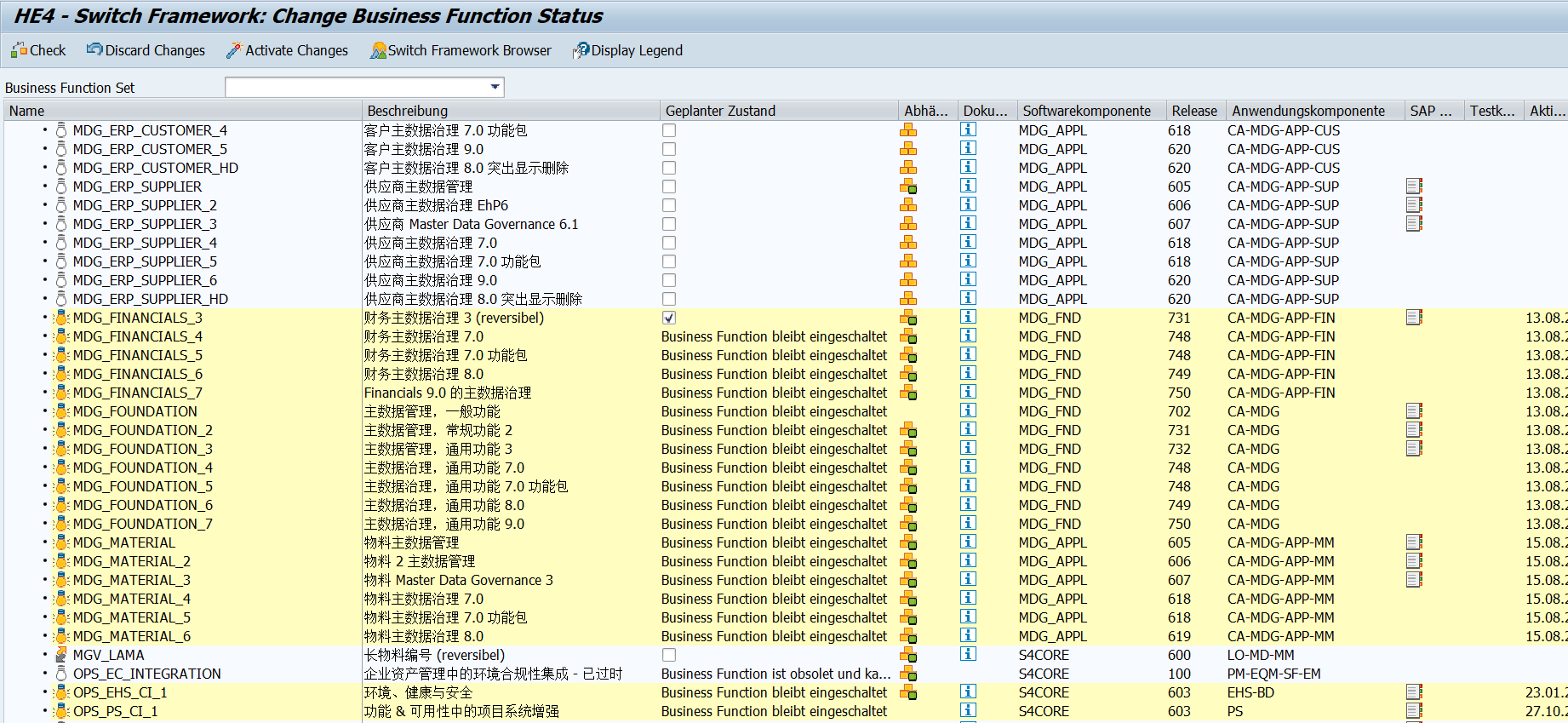Open SAP note icon for MDG_ERP_SUPPLIER_3
Image resolution: width=1568 pixels, height=723 pixels.
click(x=1414, y=223)
